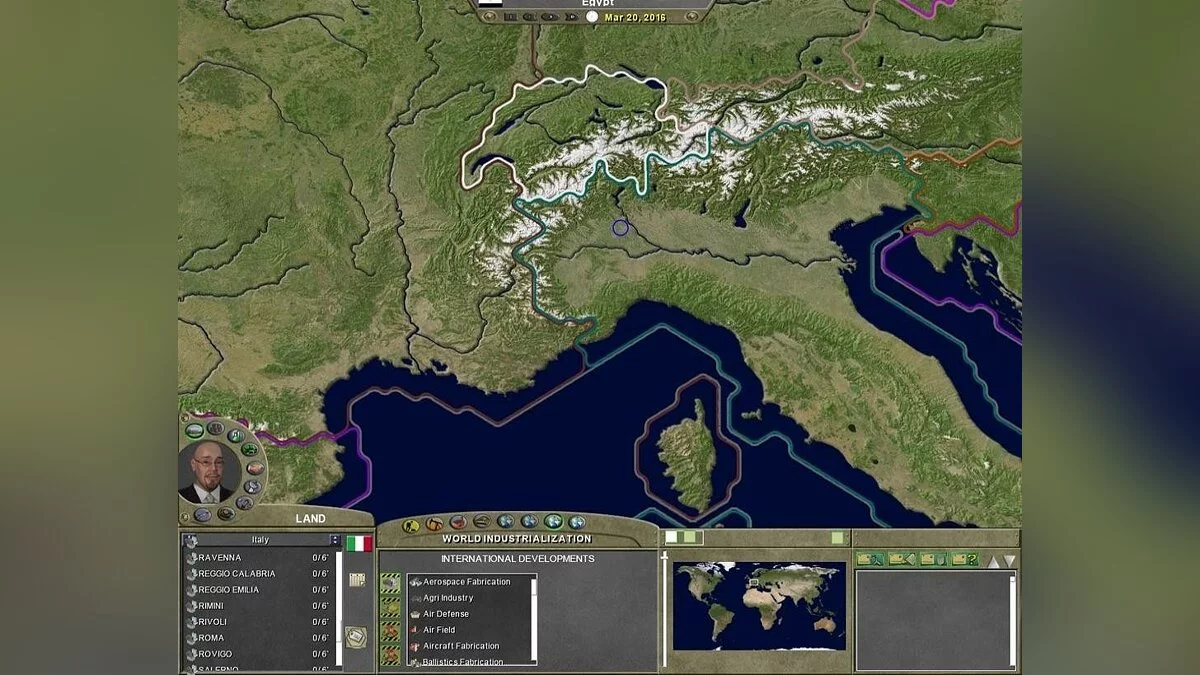
Task: Click the message help question-mark icon
Action: 965,559
